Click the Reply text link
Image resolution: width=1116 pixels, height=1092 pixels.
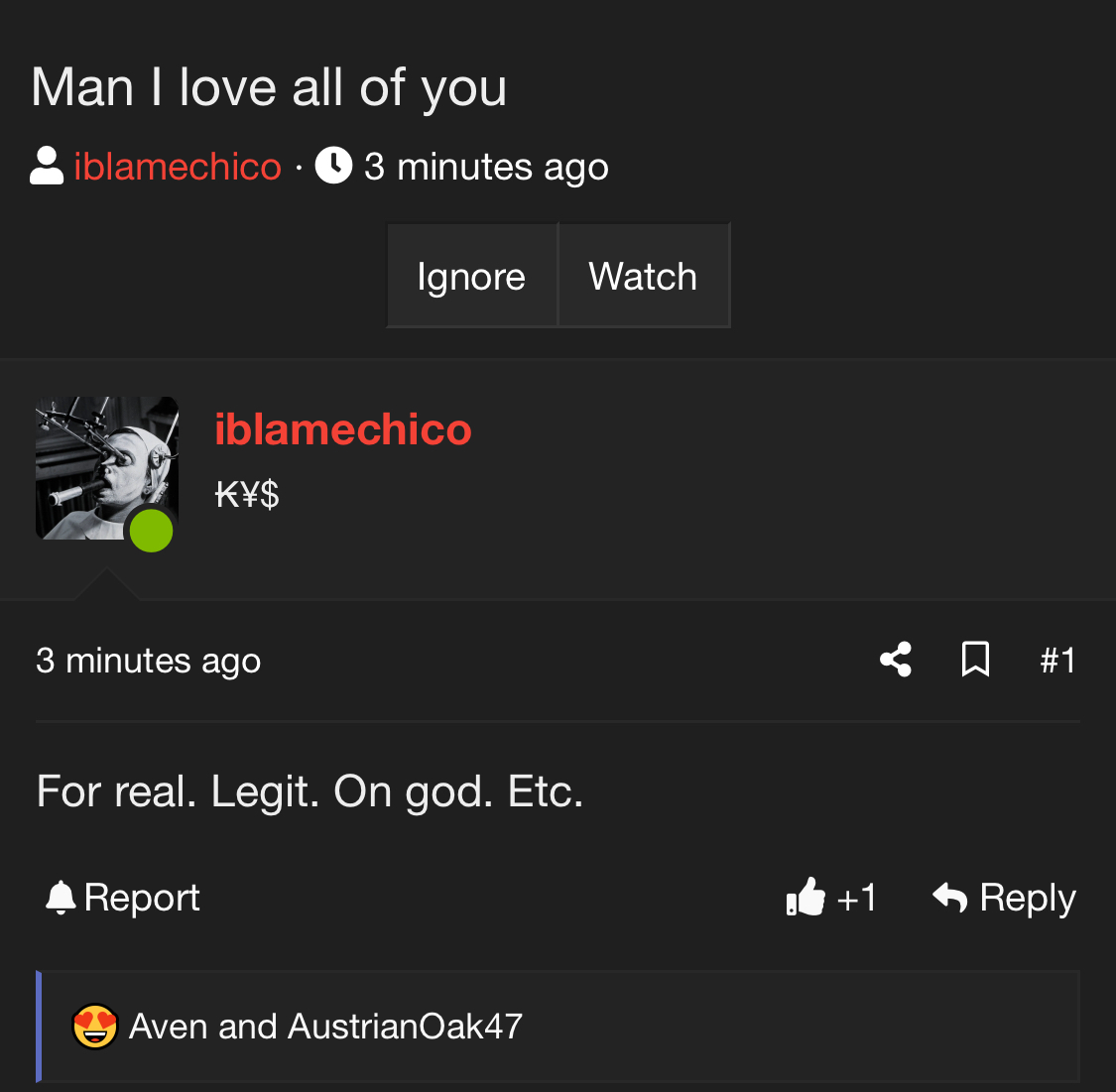[x=1028, y=898]
